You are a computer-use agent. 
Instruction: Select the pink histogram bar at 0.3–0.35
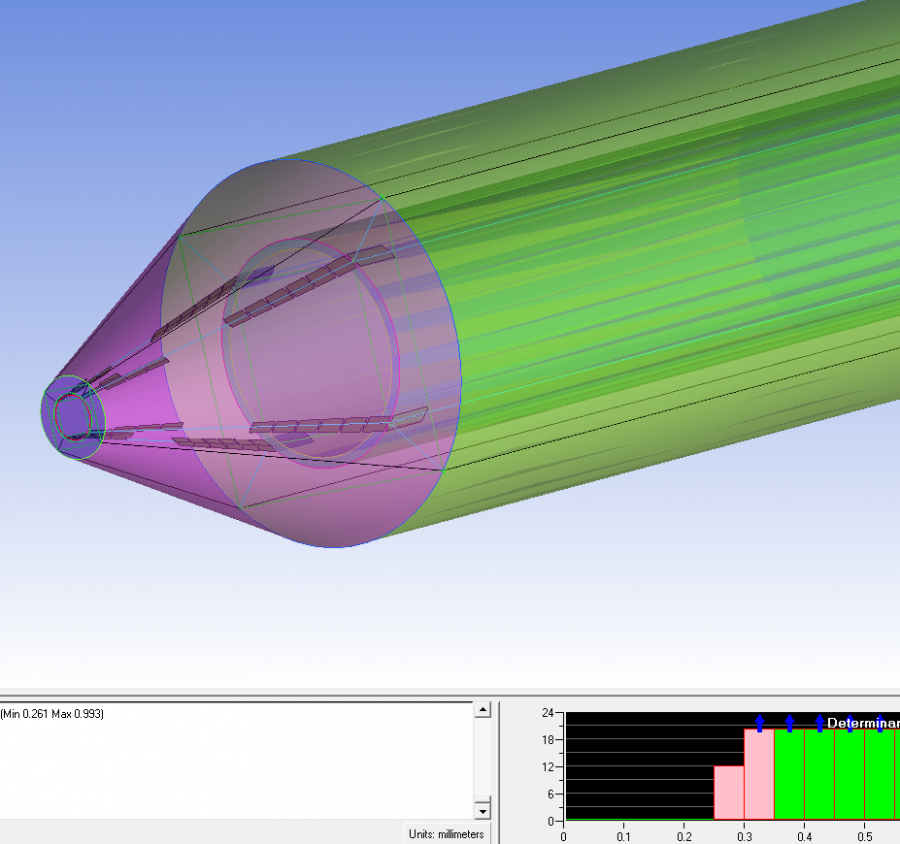point(759,775)
